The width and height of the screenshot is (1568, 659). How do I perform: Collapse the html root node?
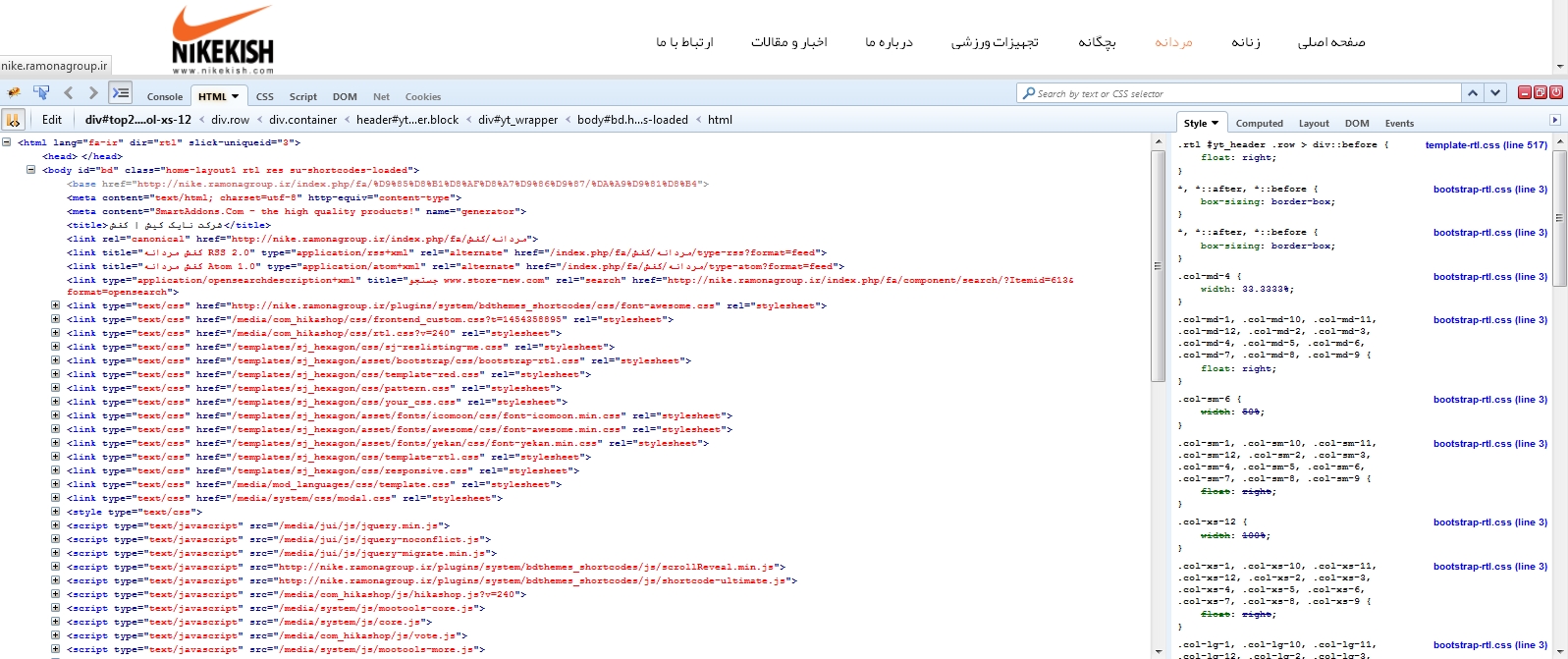click(x=7, y=142)
